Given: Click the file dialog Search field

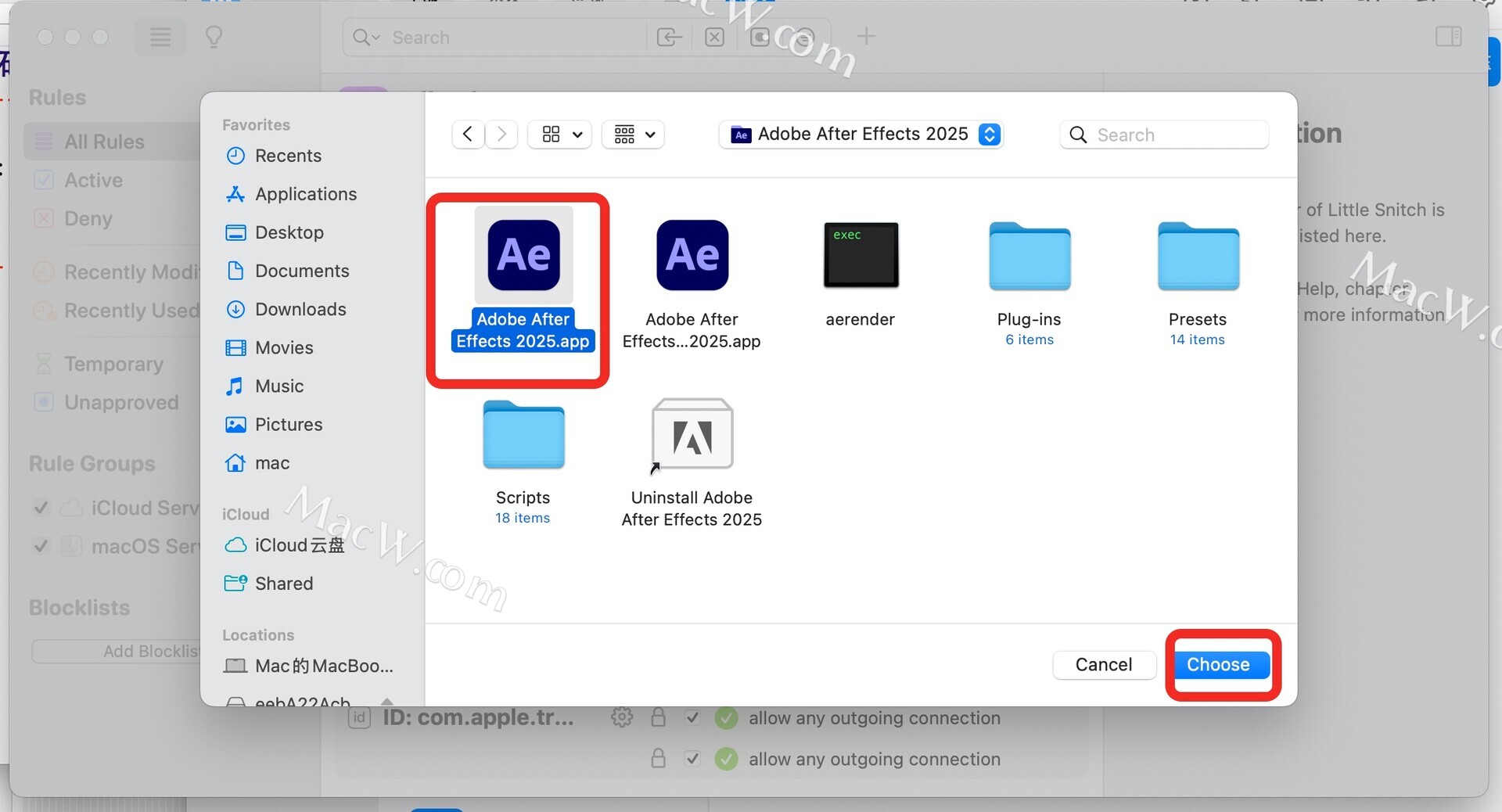Looking at the screenshot, I should [1165, 135].
